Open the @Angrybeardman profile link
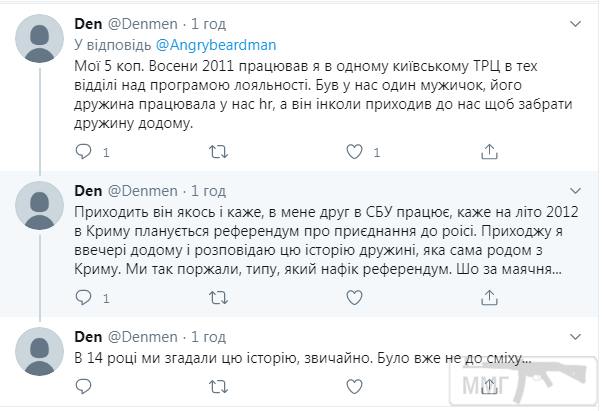 tap(215, 45)
